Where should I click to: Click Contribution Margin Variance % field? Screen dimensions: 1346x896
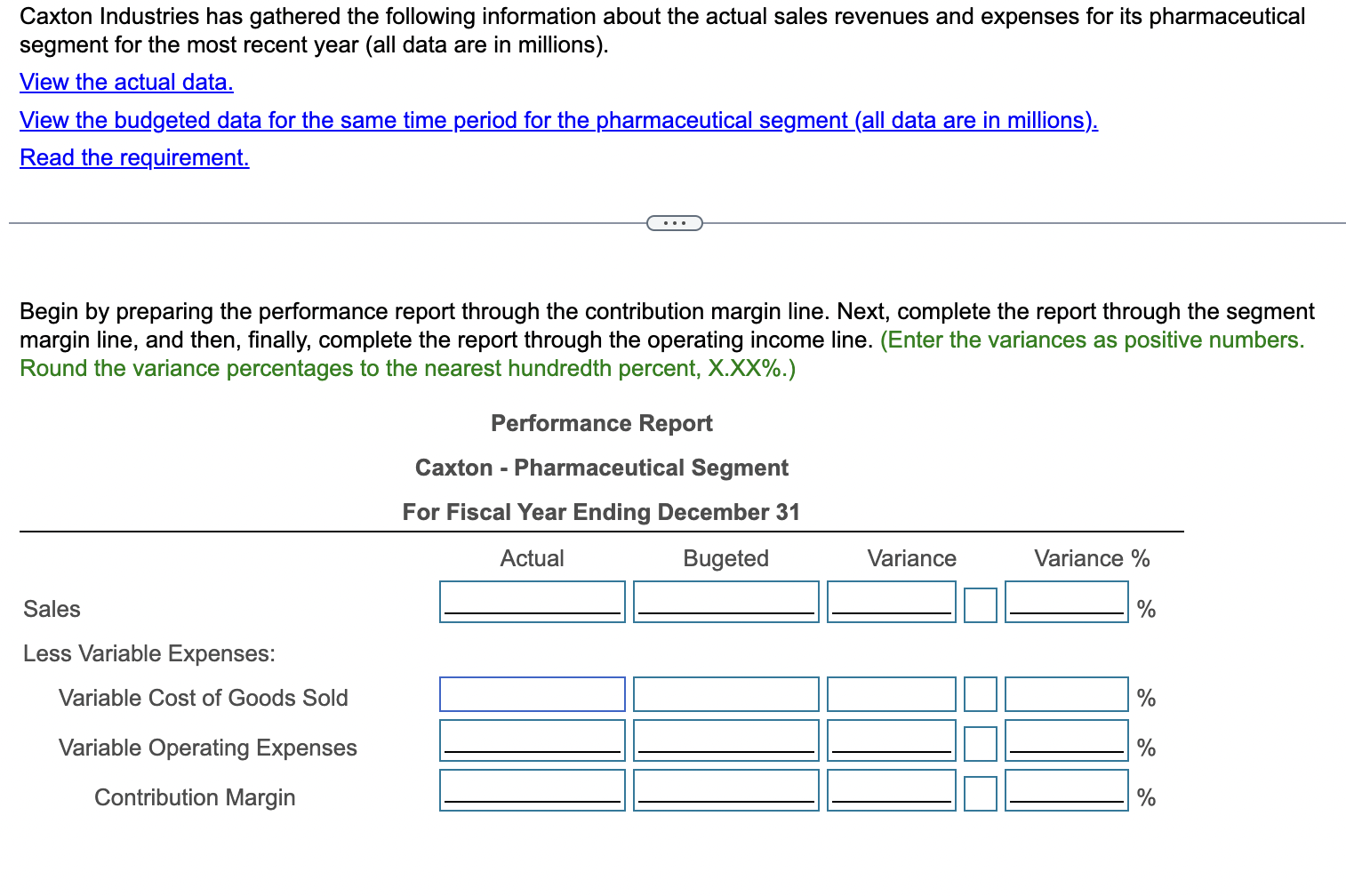pyautogui.click(x=1067, y=790)
